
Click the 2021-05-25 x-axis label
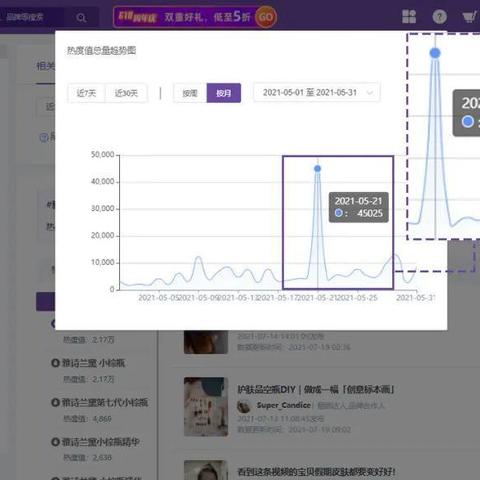pos(358,297)
